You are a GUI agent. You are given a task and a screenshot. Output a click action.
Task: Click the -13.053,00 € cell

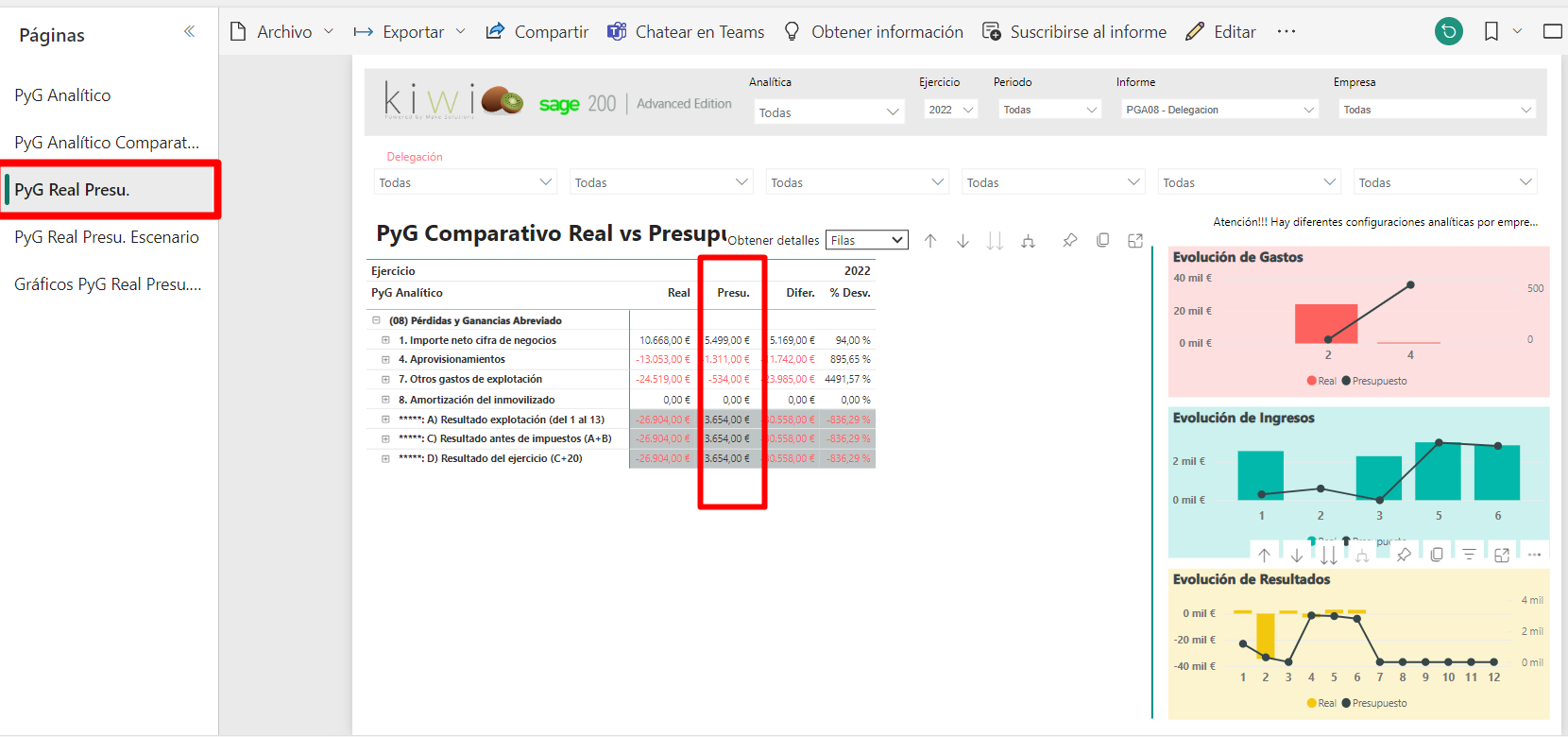coord(663,359)
